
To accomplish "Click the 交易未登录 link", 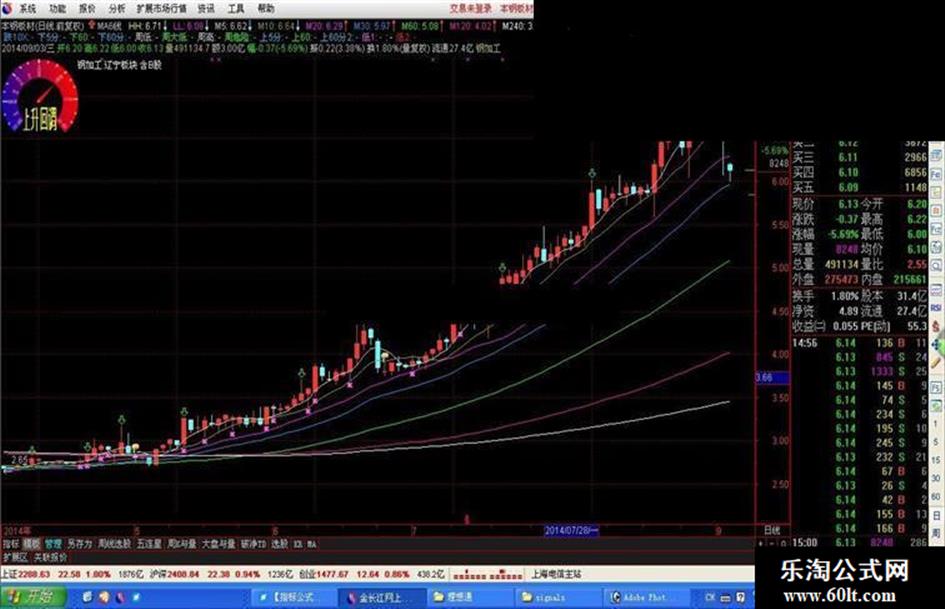I will pos(471,8).
